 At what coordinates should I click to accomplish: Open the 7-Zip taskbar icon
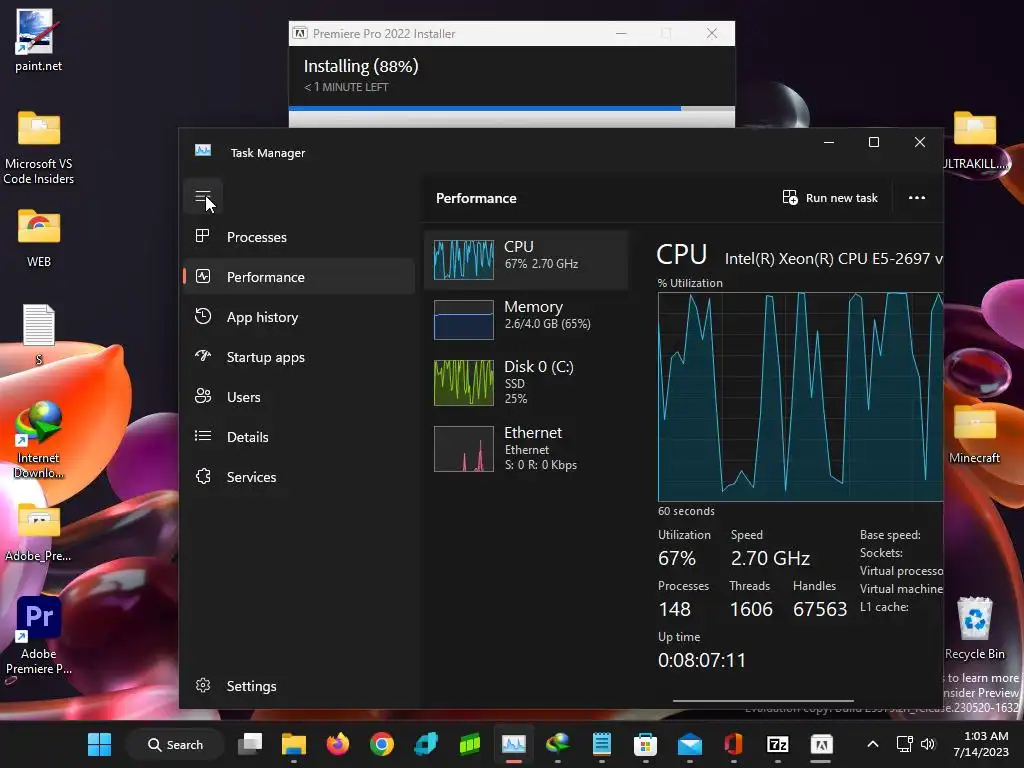coord(777,744)
